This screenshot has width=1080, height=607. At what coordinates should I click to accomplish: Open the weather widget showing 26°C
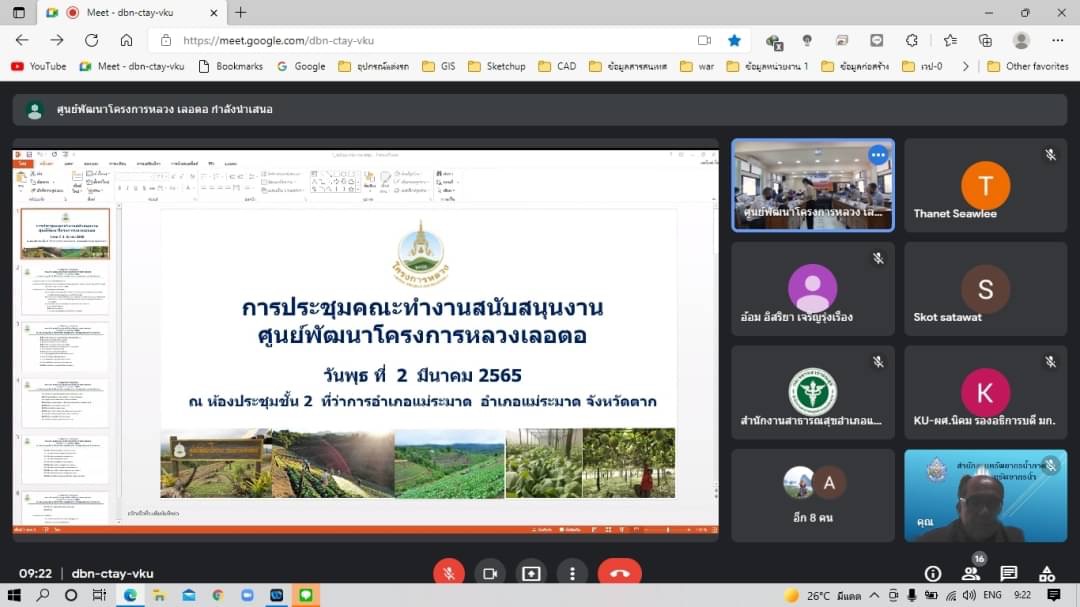pyautogui.click(x=823, y=595)
